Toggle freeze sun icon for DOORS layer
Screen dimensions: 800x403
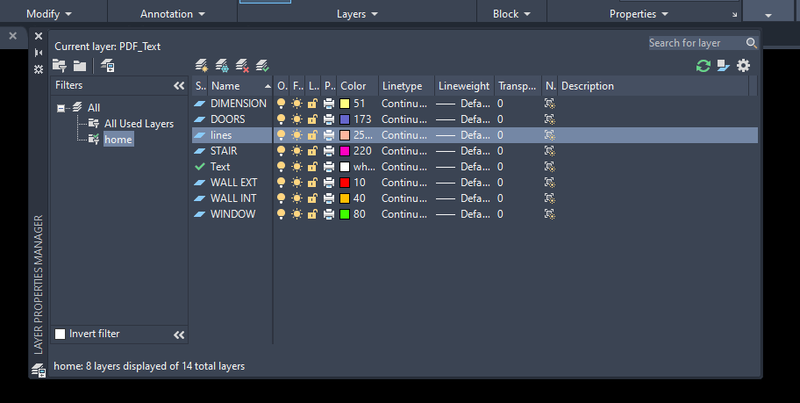[x=297, y=119]
